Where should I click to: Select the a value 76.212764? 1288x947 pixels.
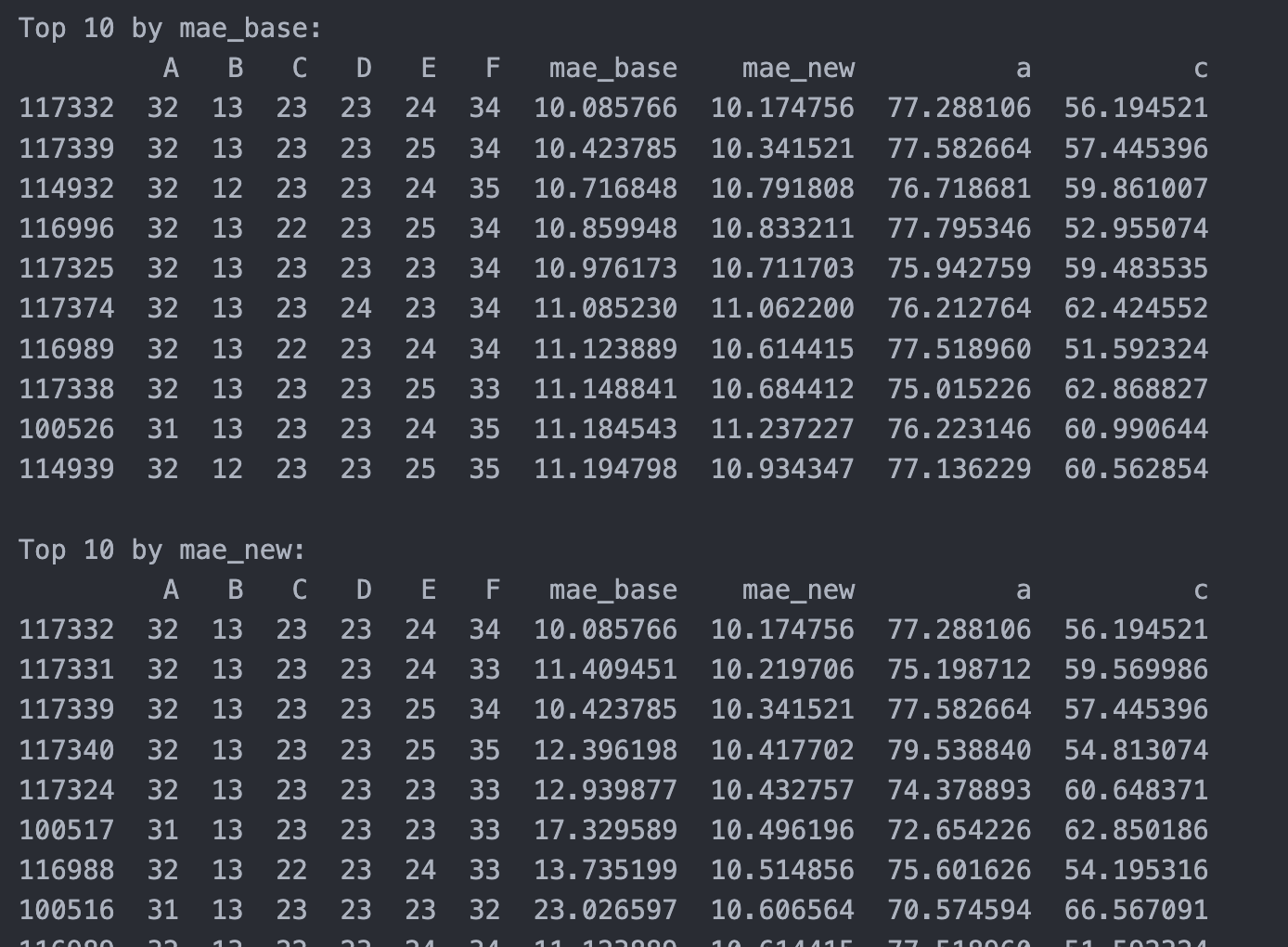pos(959,308)
